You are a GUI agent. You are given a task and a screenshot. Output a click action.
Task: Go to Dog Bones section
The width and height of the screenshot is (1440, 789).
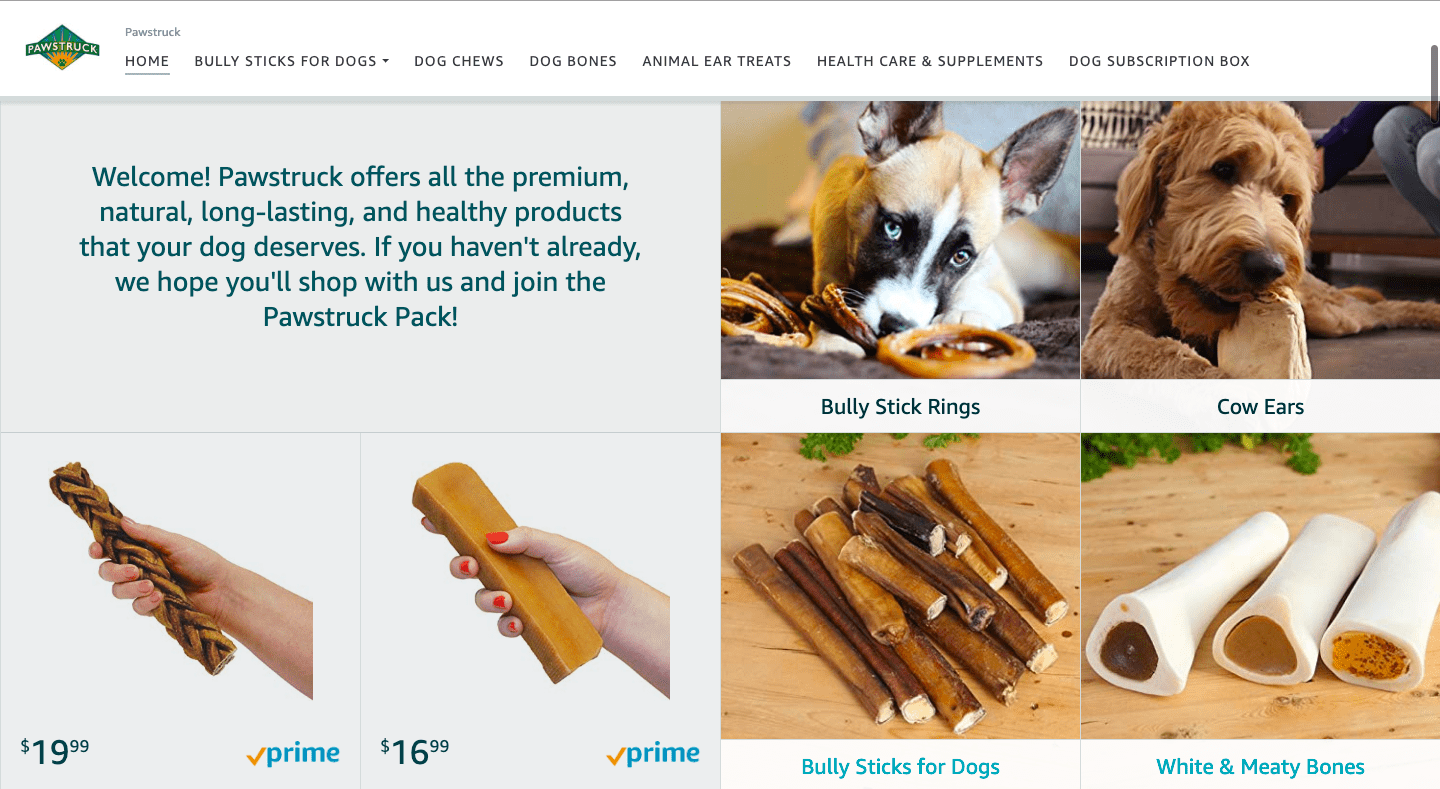pyautogui.click(x=573, y=61)
